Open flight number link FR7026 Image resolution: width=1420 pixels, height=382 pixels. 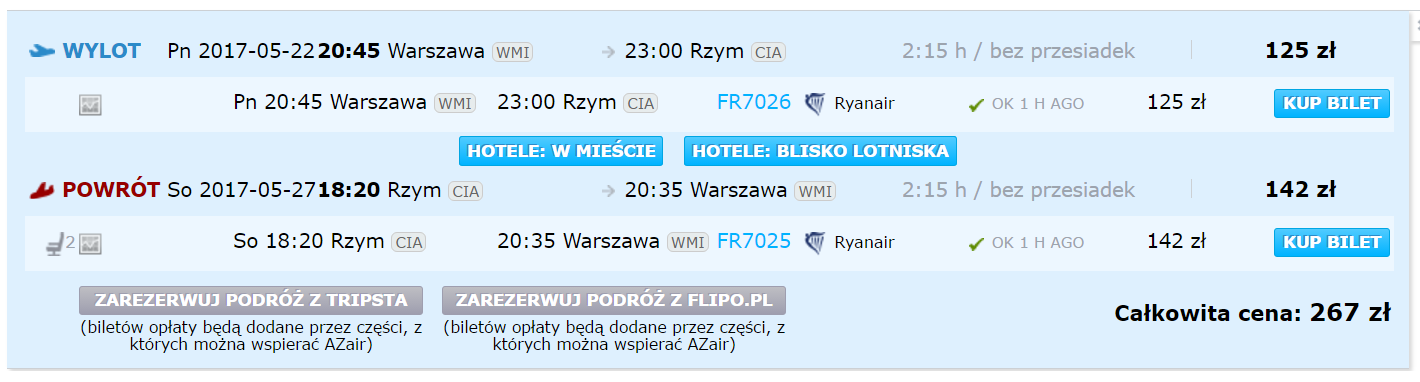(754, 102)
